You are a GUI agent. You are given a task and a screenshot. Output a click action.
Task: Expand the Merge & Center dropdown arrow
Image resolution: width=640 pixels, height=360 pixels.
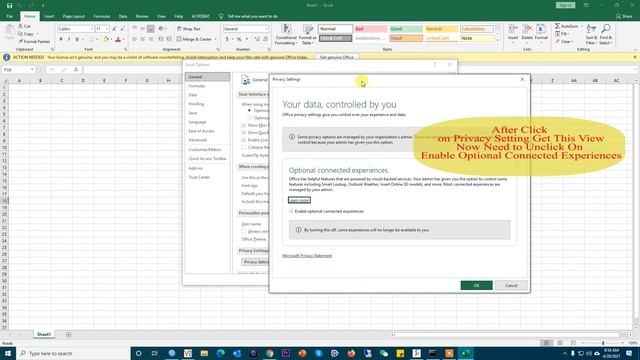point(216,39)
